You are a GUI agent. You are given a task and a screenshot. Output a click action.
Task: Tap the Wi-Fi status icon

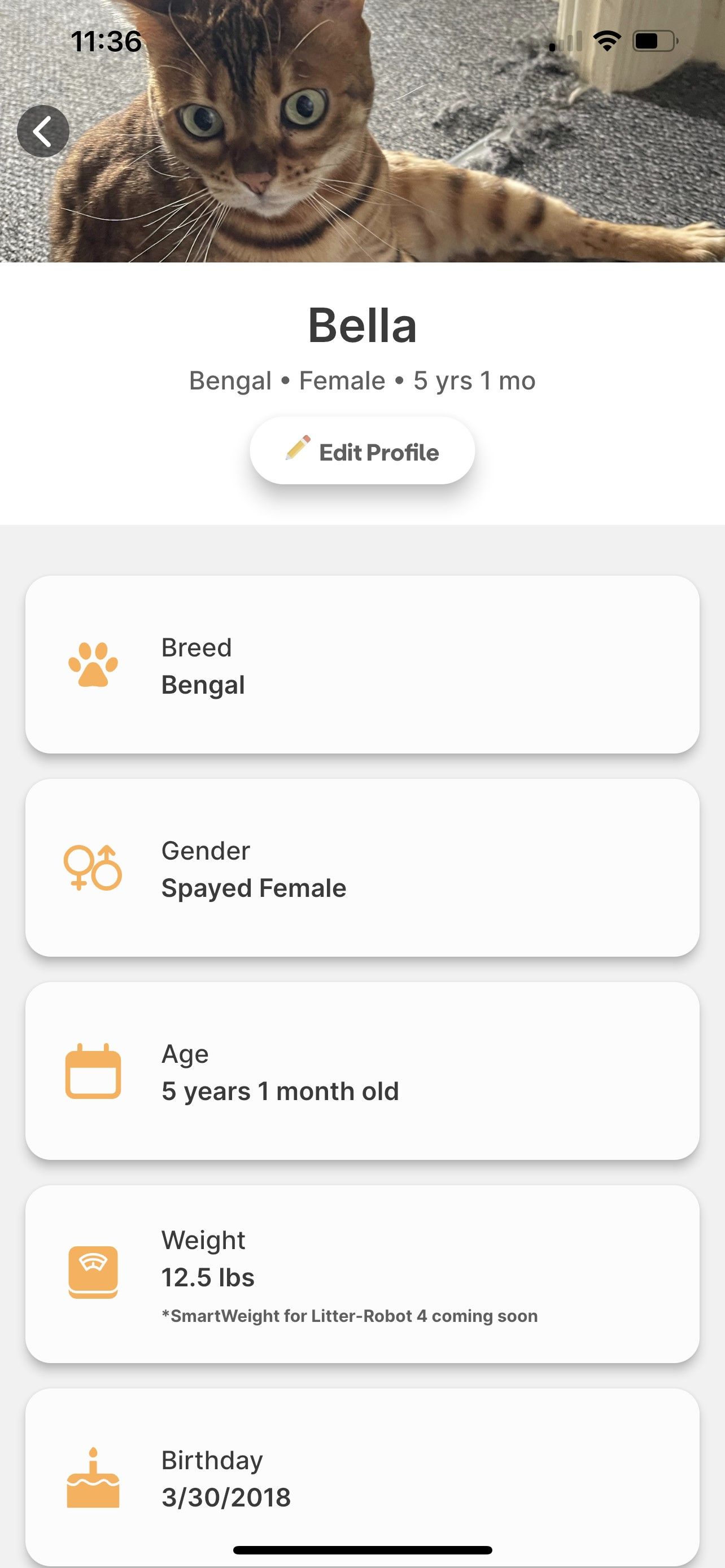tap(607, 41)
